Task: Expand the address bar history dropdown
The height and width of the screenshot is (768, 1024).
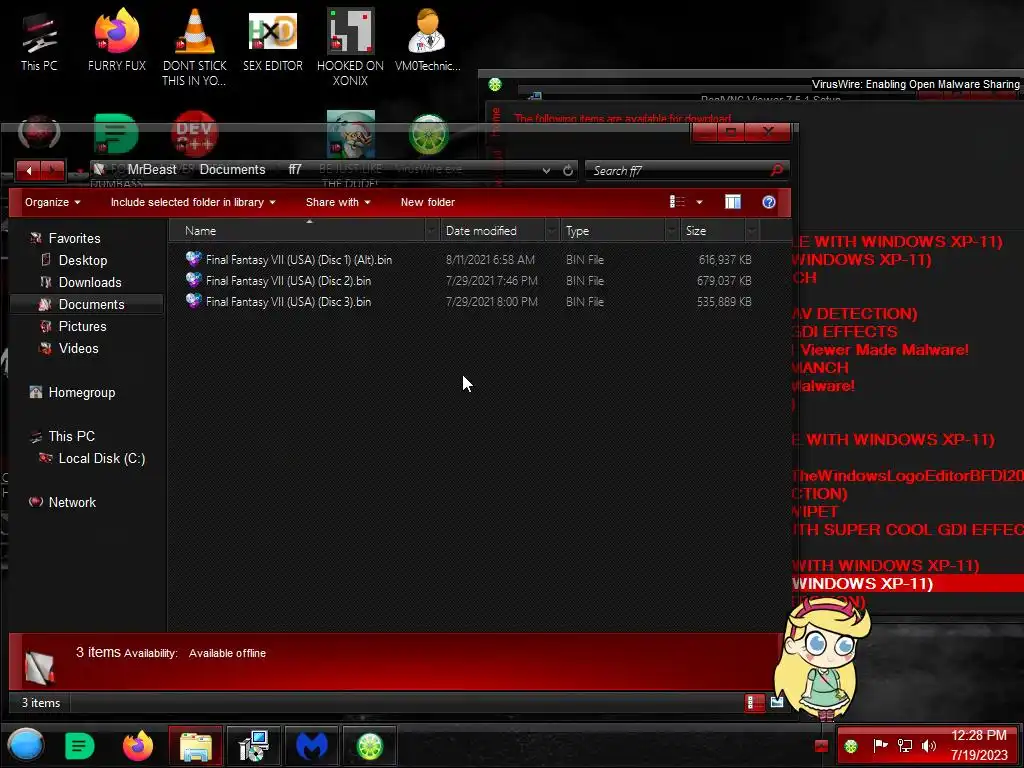Action: (x=546, y=170)
